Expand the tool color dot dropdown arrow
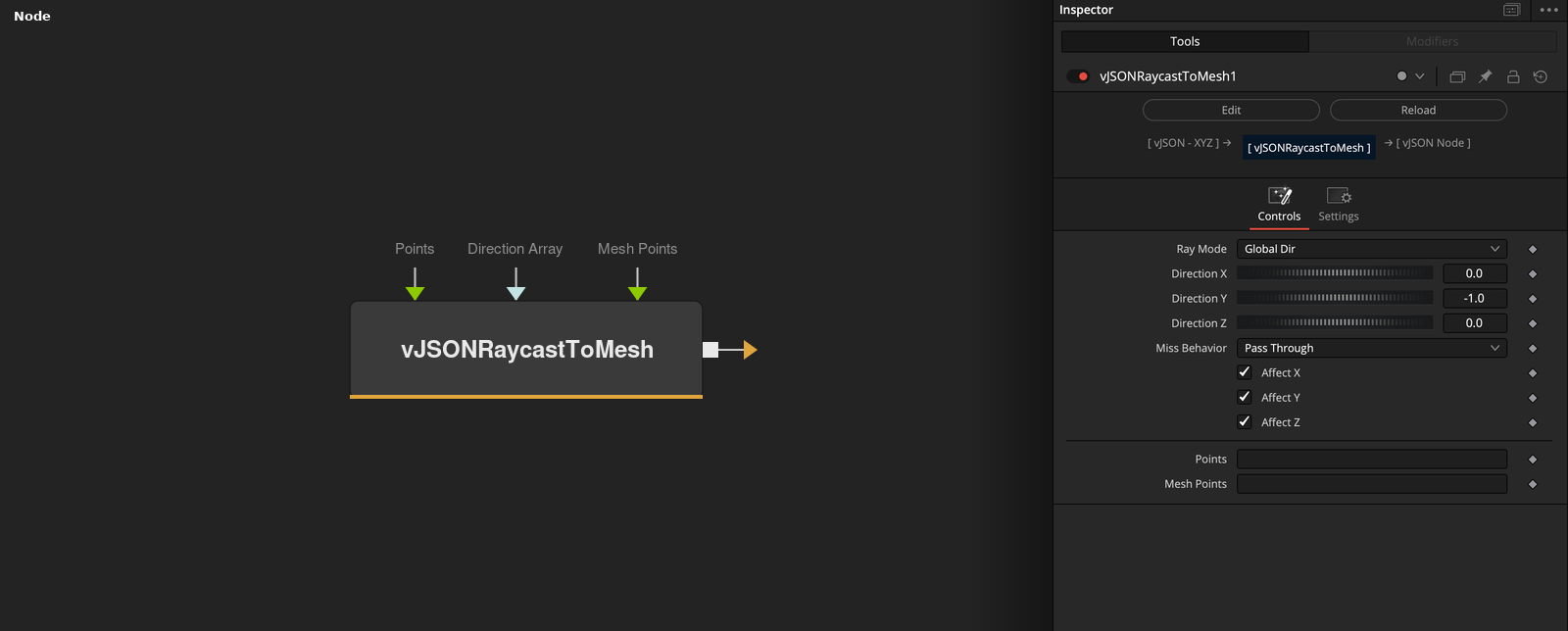1568x631 pixels. tap(1419, 76)
